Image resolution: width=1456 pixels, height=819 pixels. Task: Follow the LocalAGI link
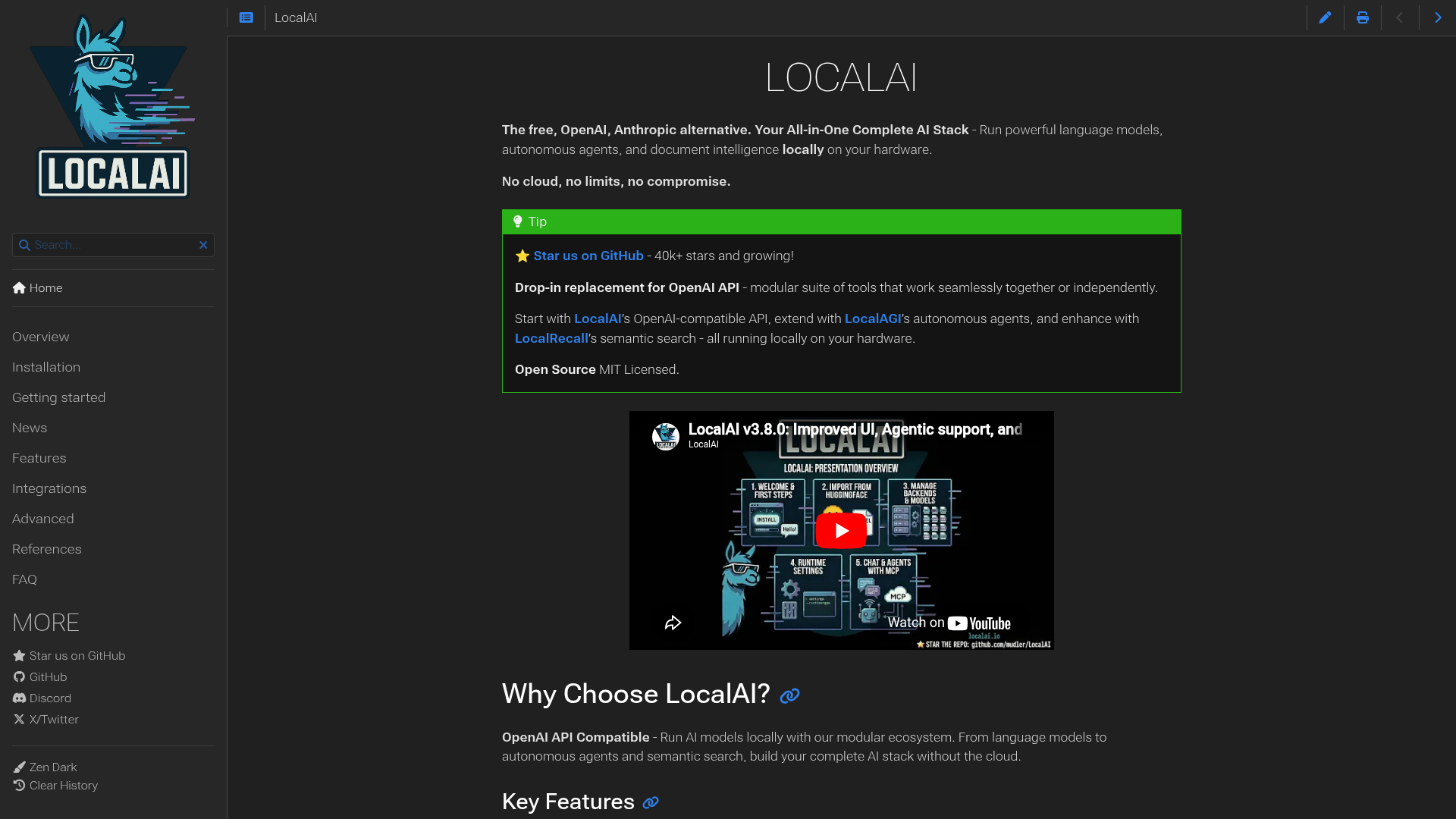872,318
